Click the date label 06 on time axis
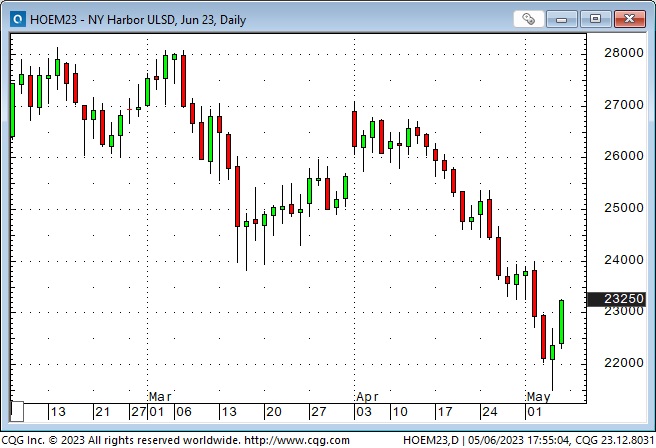656x448 pixels. 184,412
